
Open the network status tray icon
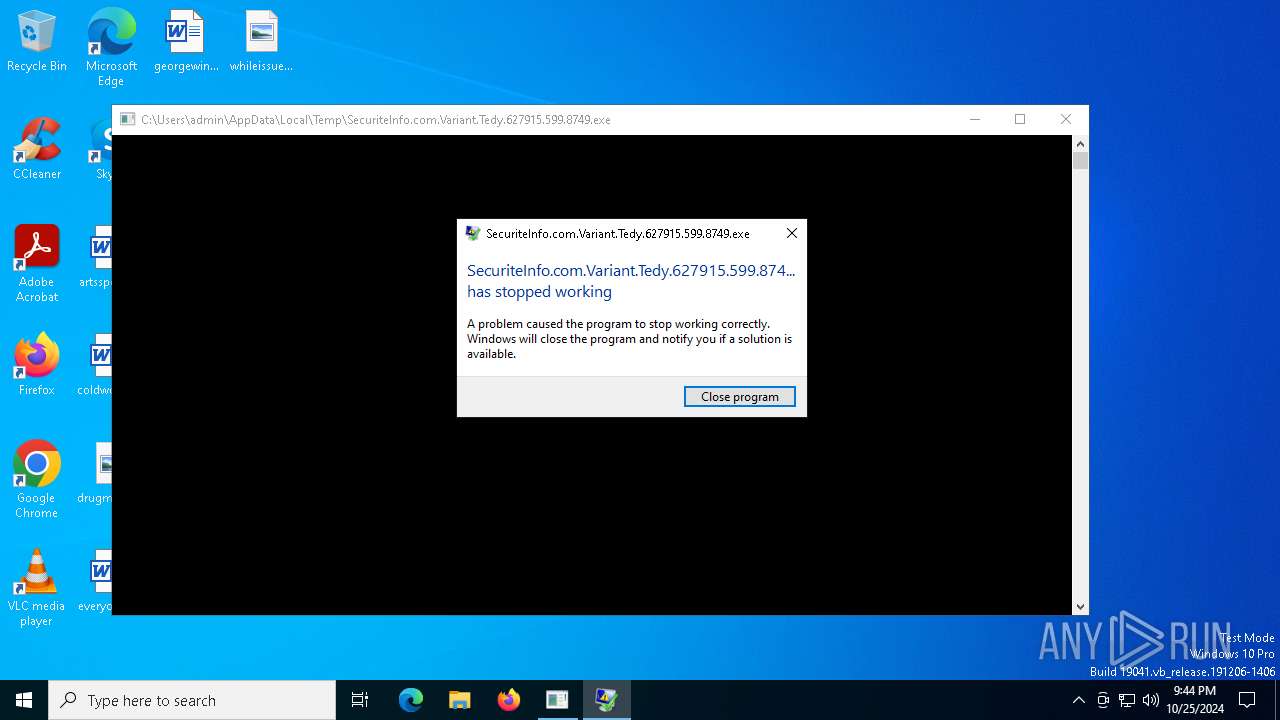pyautogui.click(x=1127, y=700)
